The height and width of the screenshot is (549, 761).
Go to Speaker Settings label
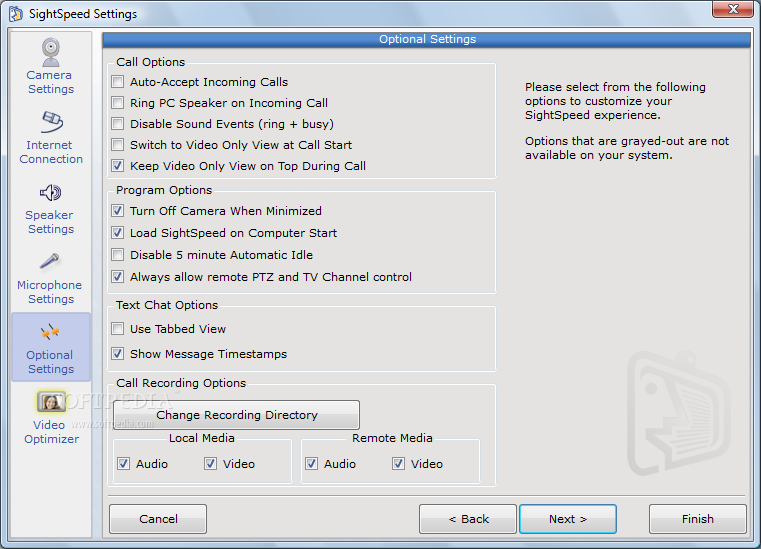tap(50, 222)
